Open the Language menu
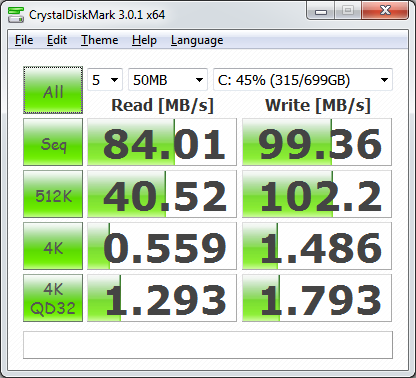Screen dimensions: 416x378 197,40
